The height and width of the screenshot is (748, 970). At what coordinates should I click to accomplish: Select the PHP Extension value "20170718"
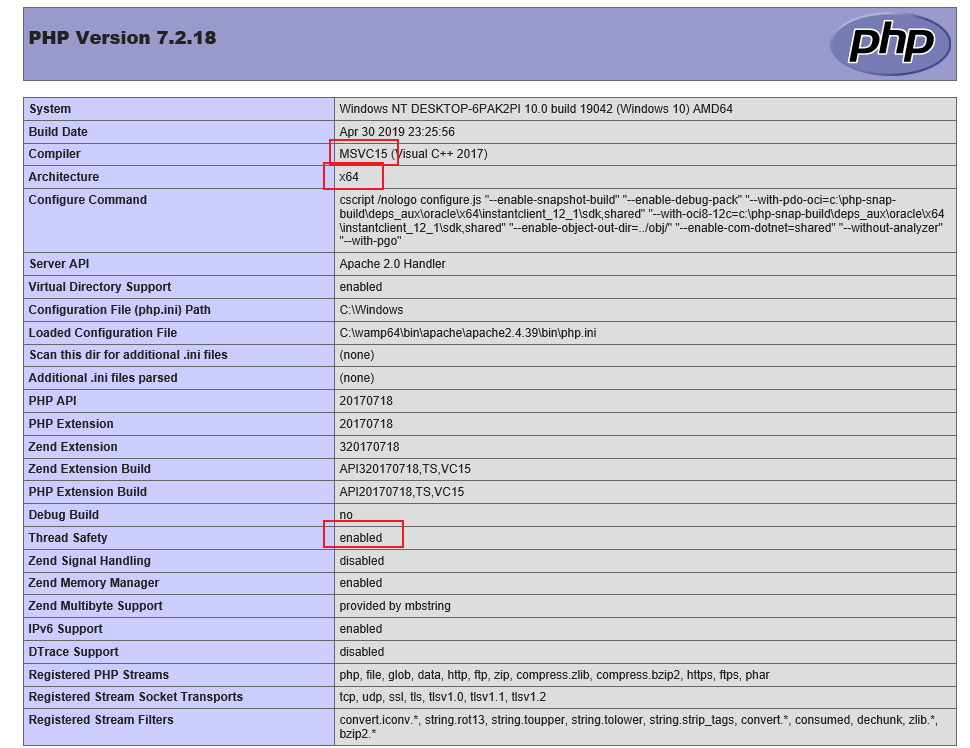coord(366,424)
